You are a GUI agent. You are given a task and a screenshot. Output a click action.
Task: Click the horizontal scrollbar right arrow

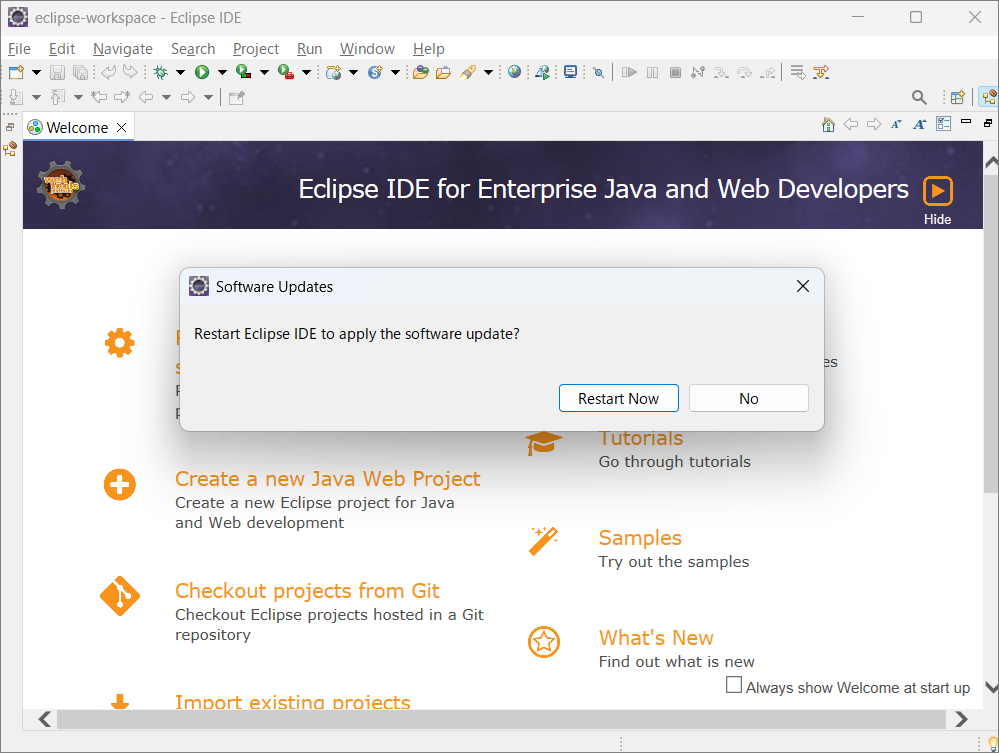[961, 719]
